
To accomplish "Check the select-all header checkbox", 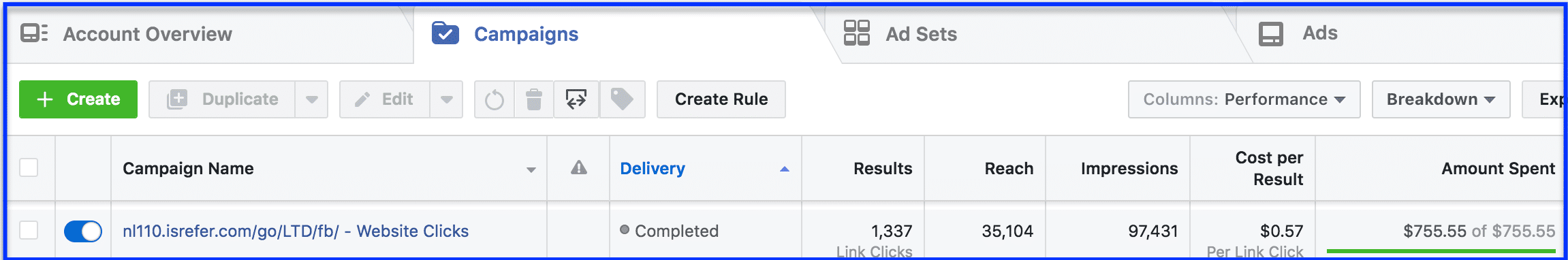I will 29,167.
